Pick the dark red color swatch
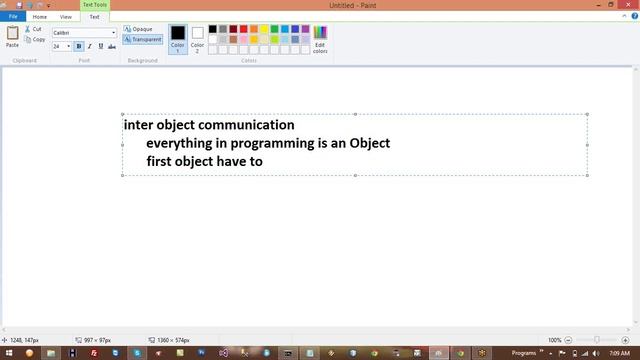 233,29
